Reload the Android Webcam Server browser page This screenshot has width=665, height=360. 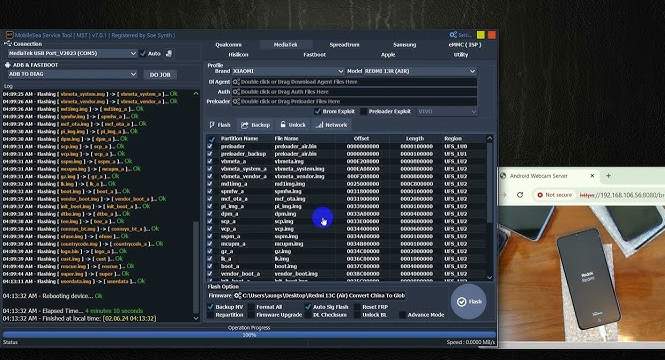click(520, 195)
